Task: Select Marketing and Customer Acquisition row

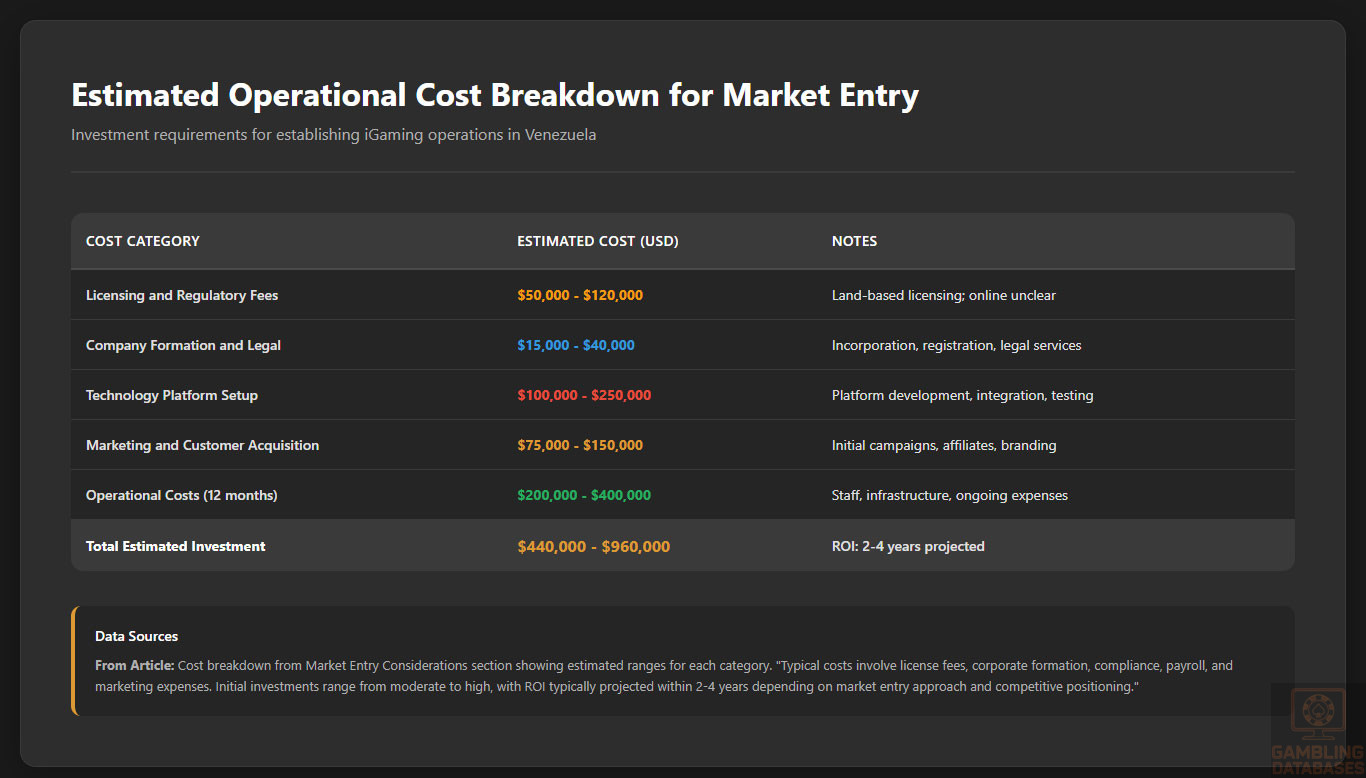Action: point(202,445)
